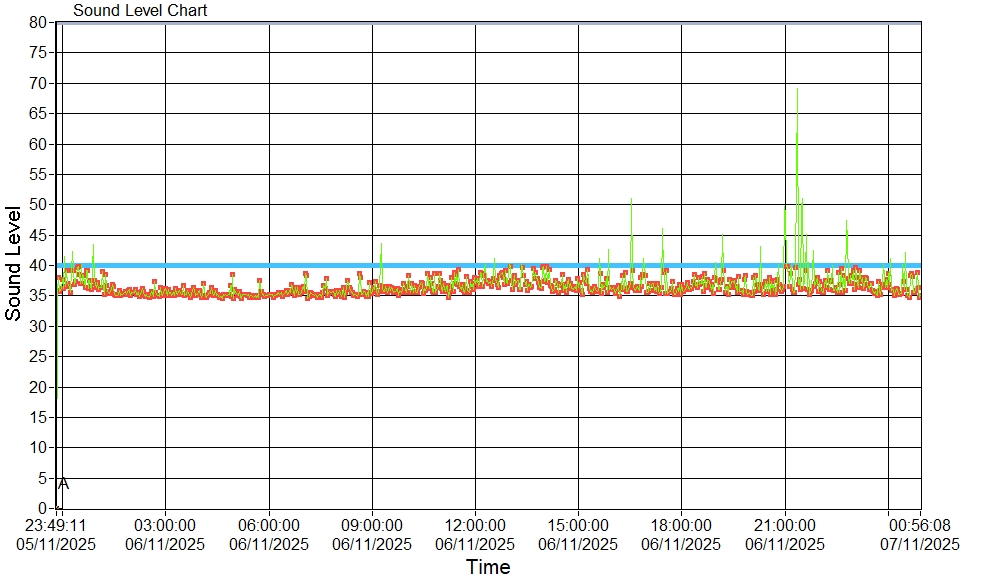The height and width of the screenshot is (588, 990).
Task: Select the 60 tick label on the vertical axis
Action: tap(38, 144)
